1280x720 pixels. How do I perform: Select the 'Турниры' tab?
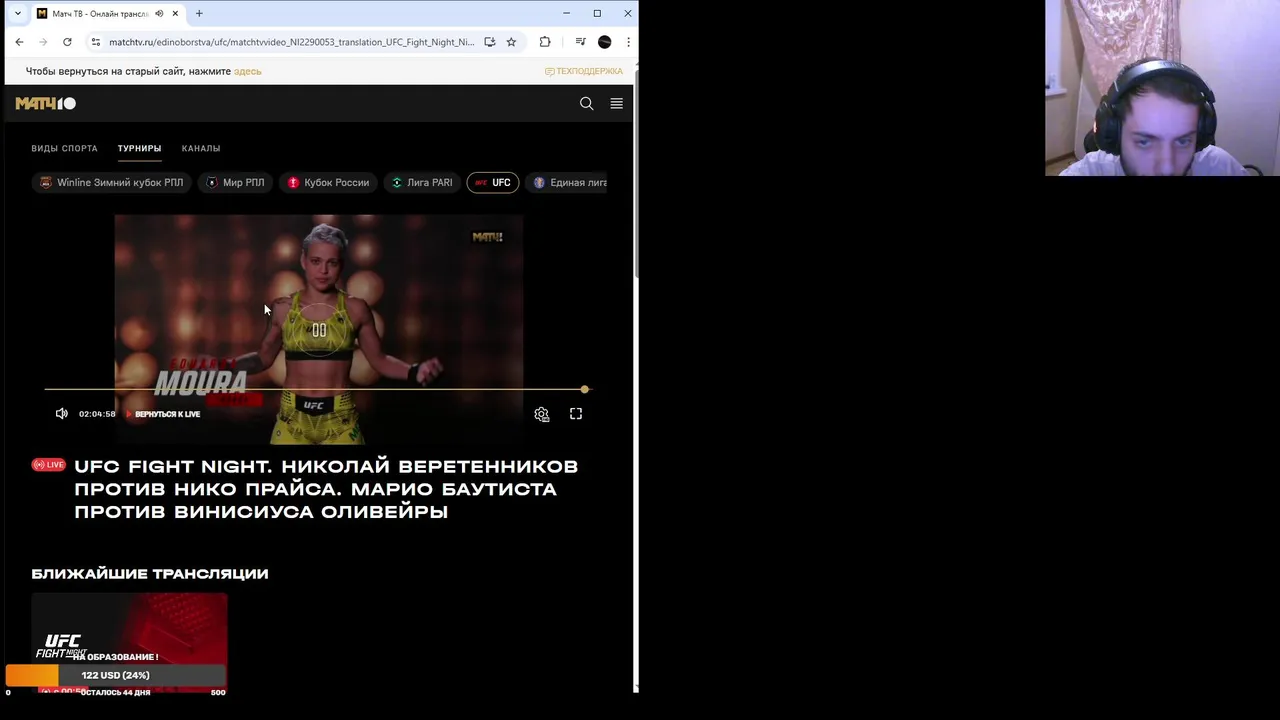click(139, 148)
